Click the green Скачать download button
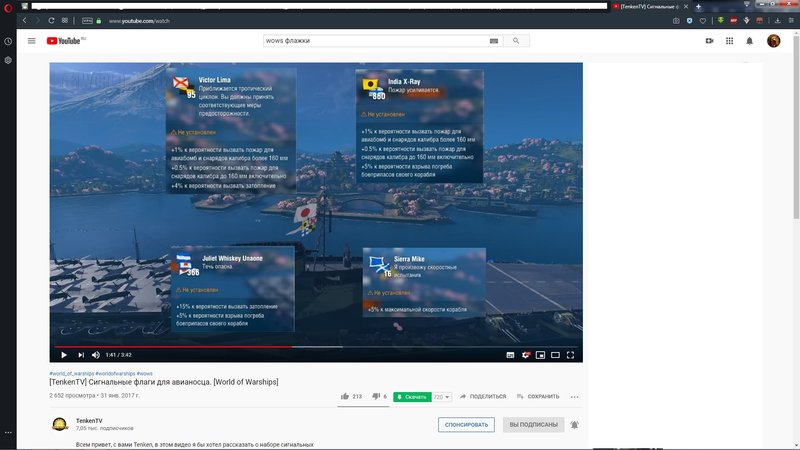800x450 pixels. pos(412,397)
